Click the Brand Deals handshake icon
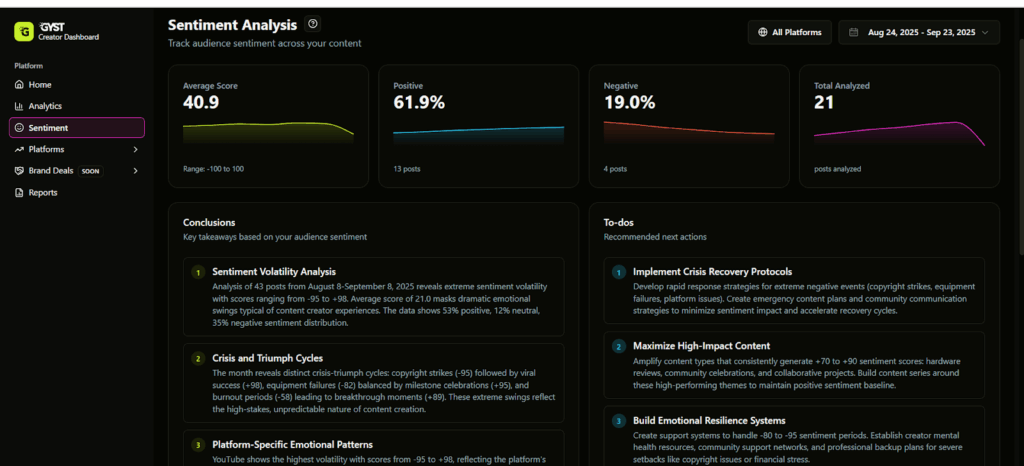1024x466 pixels. coord(19,171)
